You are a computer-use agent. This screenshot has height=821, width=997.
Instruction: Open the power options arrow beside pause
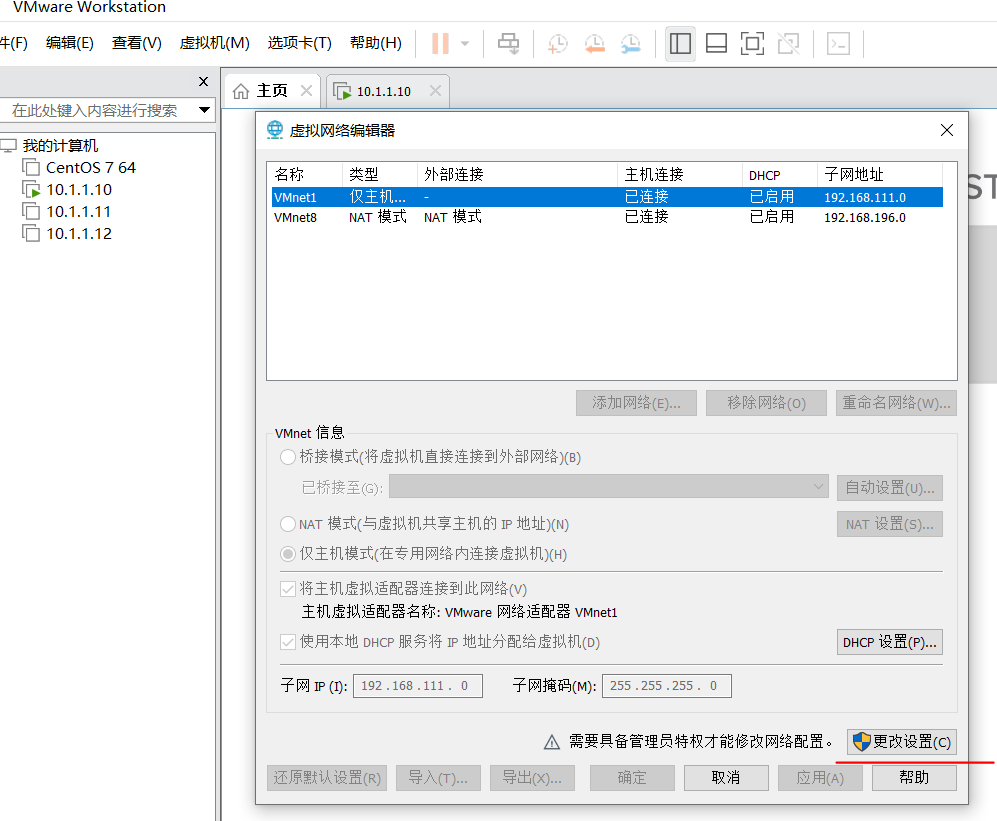click(465, 44)
